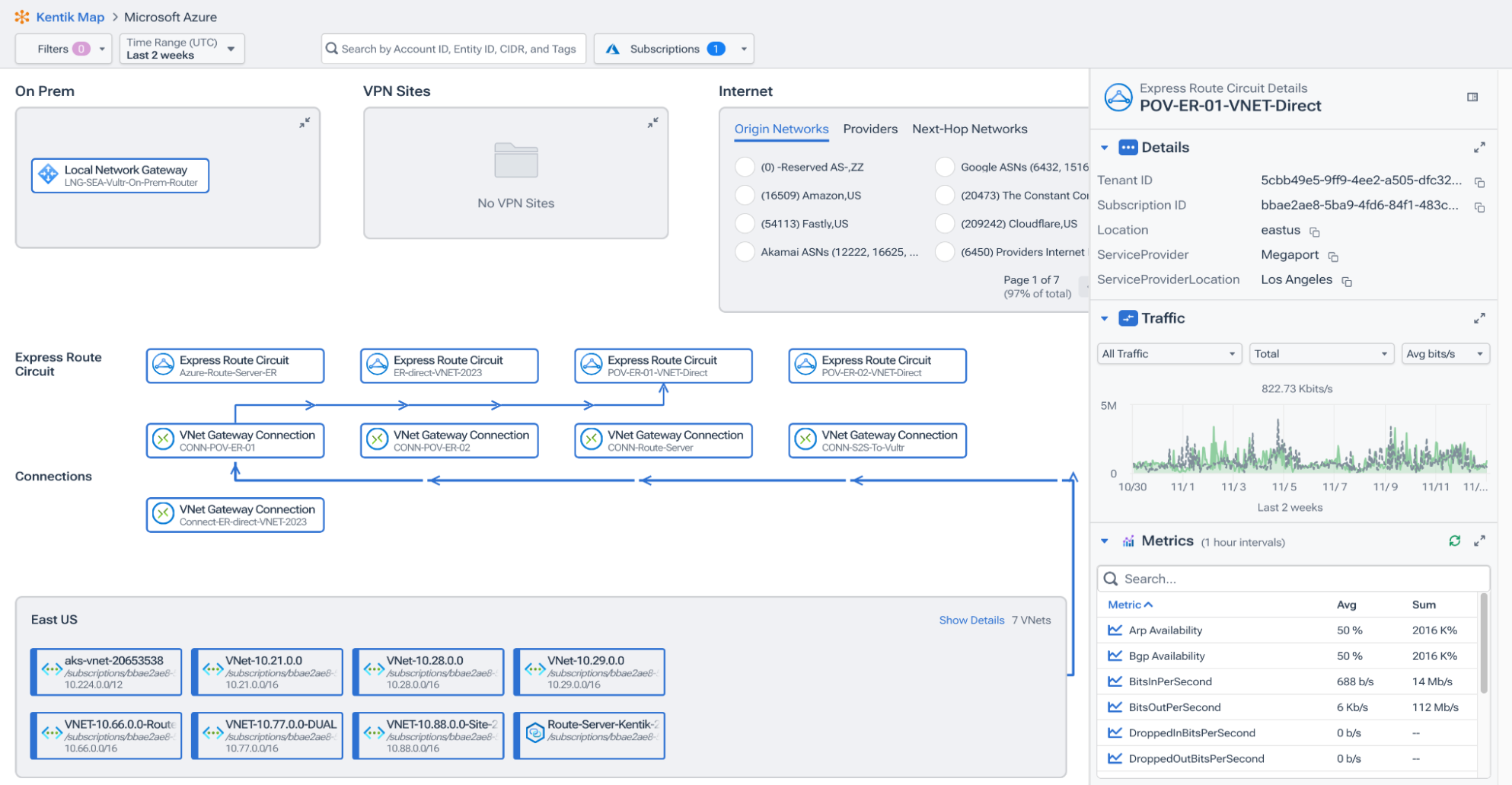Screen dimensions: 1512x785
Task: Select the VNet-10.29.0.0 card
Action: click(x=589, y=672)
